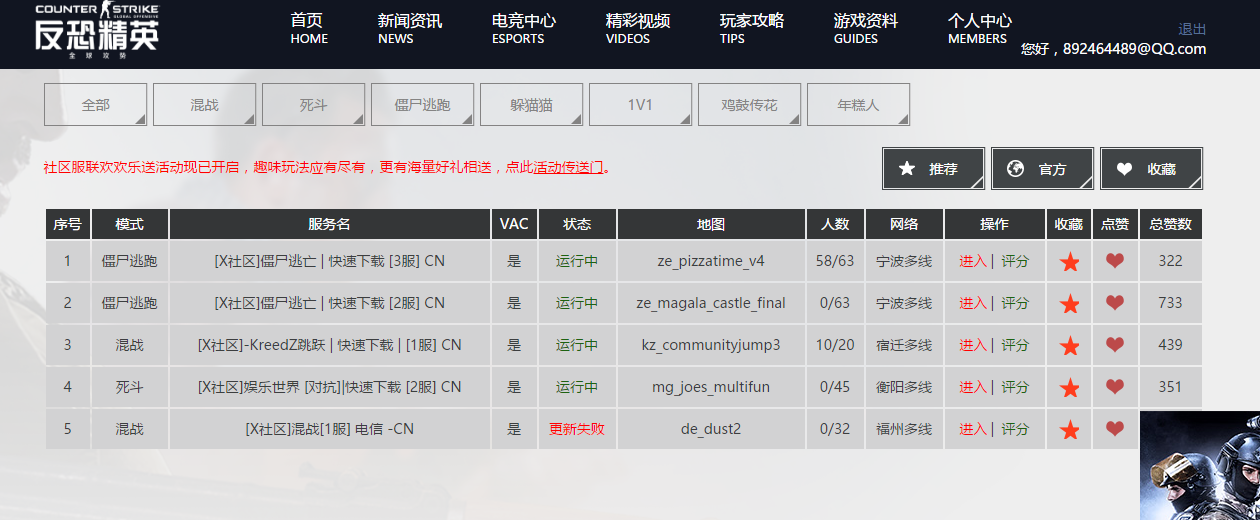Click the star for kz_communityjump3 server
This screenshot has height=520, width=1260.
(1070, 346)
